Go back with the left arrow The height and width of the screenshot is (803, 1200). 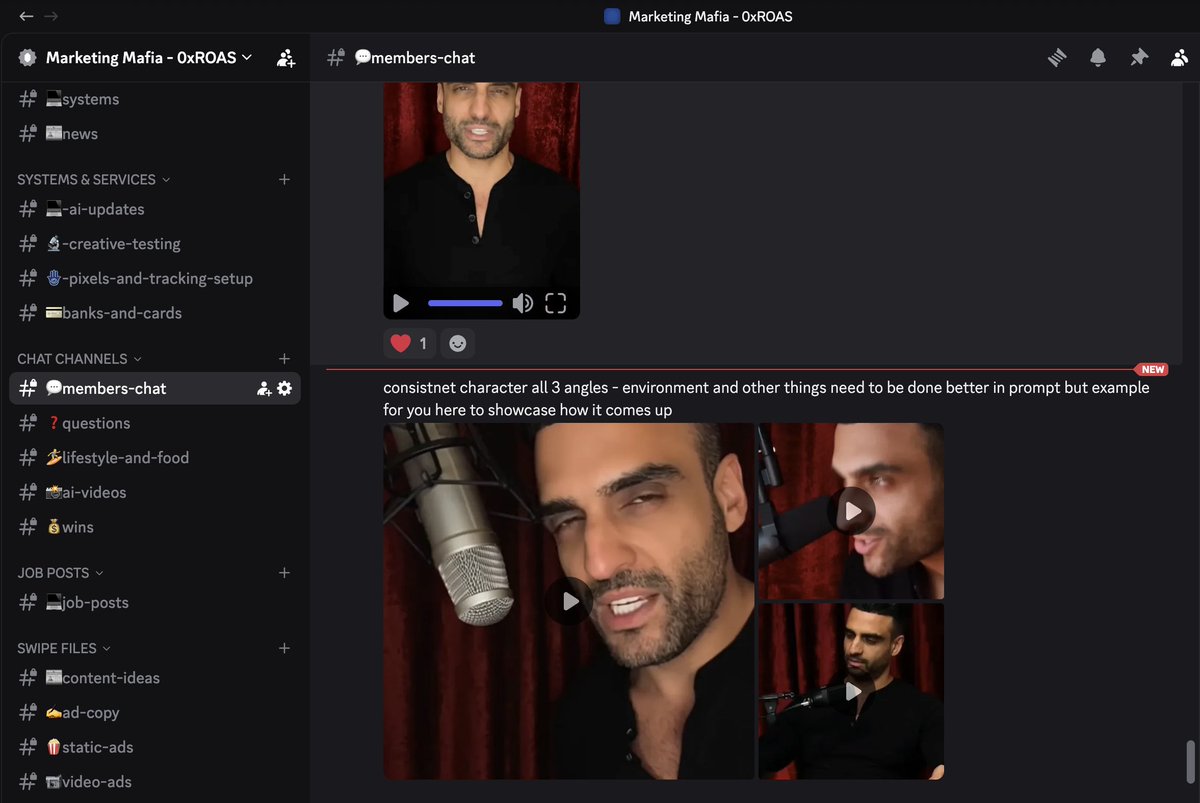click(26, 16)
